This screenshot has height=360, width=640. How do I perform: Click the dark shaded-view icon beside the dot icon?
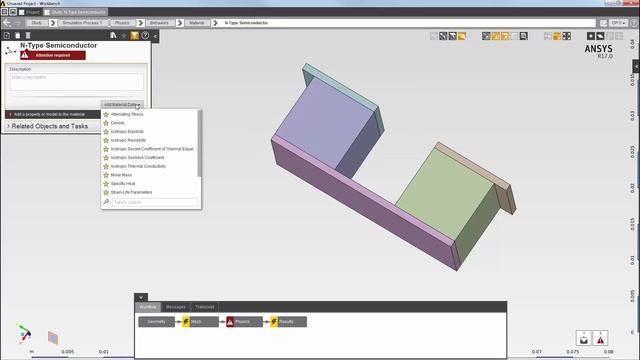point(600,36)
